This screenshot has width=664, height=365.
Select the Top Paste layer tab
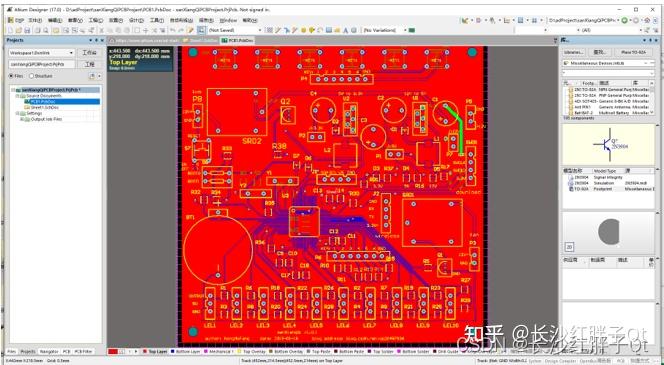pos(319,351)
